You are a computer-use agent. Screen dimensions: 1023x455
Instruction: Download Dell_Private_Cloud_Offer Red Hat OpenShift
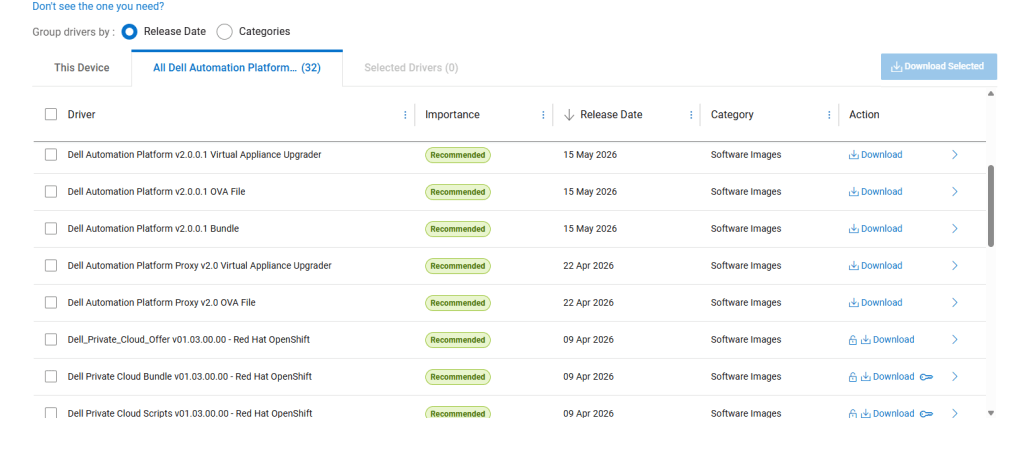[887, 339]
